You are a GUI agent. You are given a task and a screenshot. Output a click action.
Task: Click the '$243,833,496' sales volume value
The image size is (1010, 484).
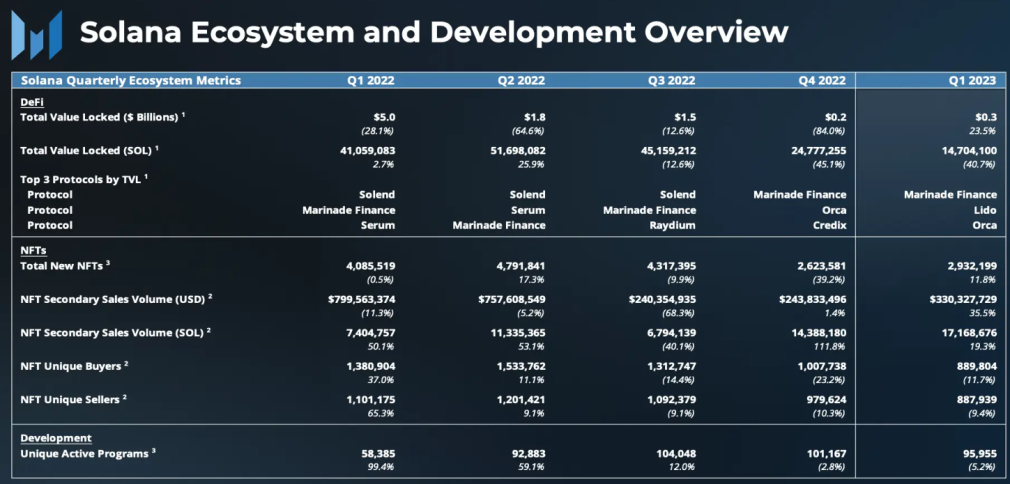click(812, 300)
